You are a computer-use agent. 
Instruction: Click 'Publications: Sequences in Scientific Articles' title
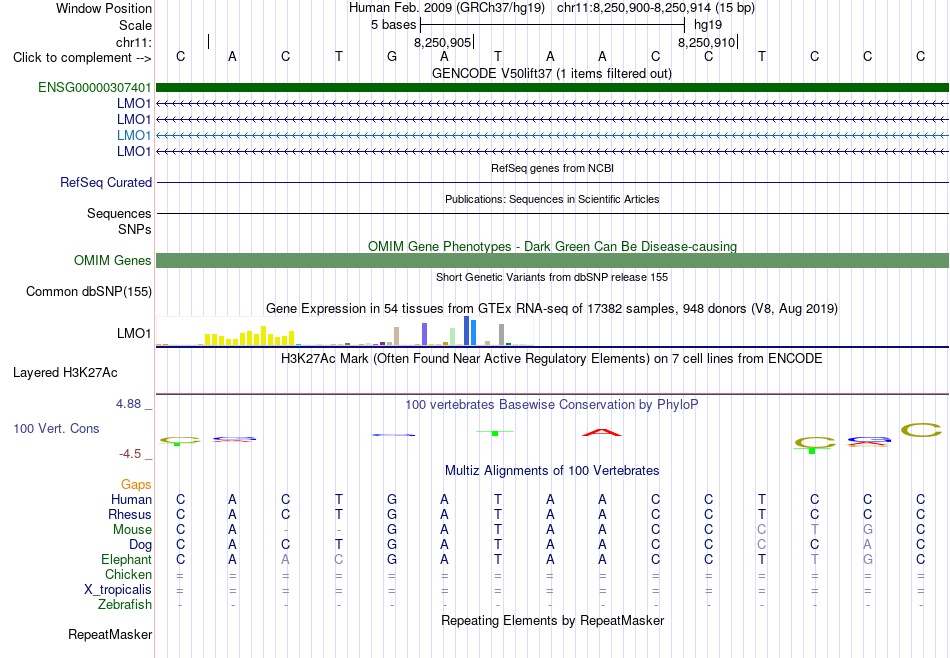click(x=552, y=199)
